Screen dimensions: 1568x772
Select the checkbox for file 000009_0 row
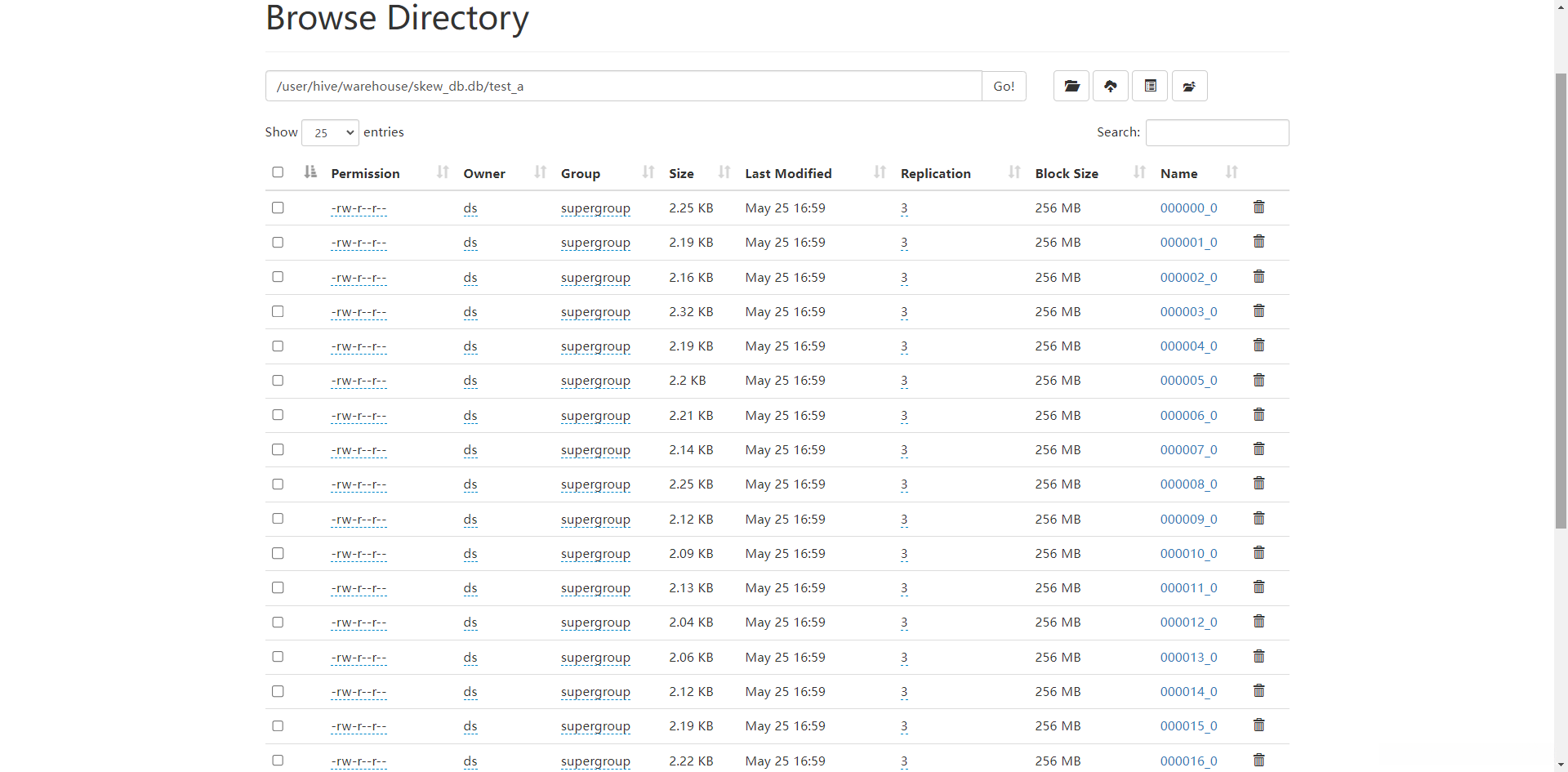click(278, 519)
